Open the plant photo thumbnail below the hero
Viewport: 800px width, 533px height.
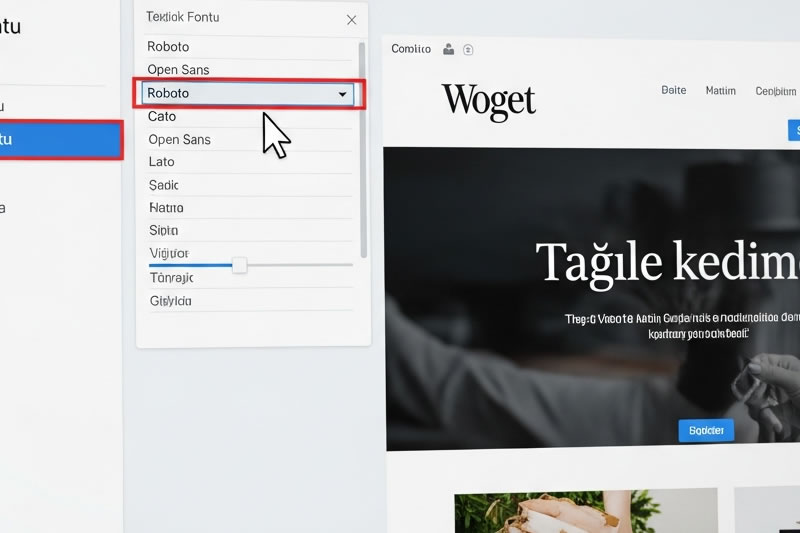[x=586, y=512]
